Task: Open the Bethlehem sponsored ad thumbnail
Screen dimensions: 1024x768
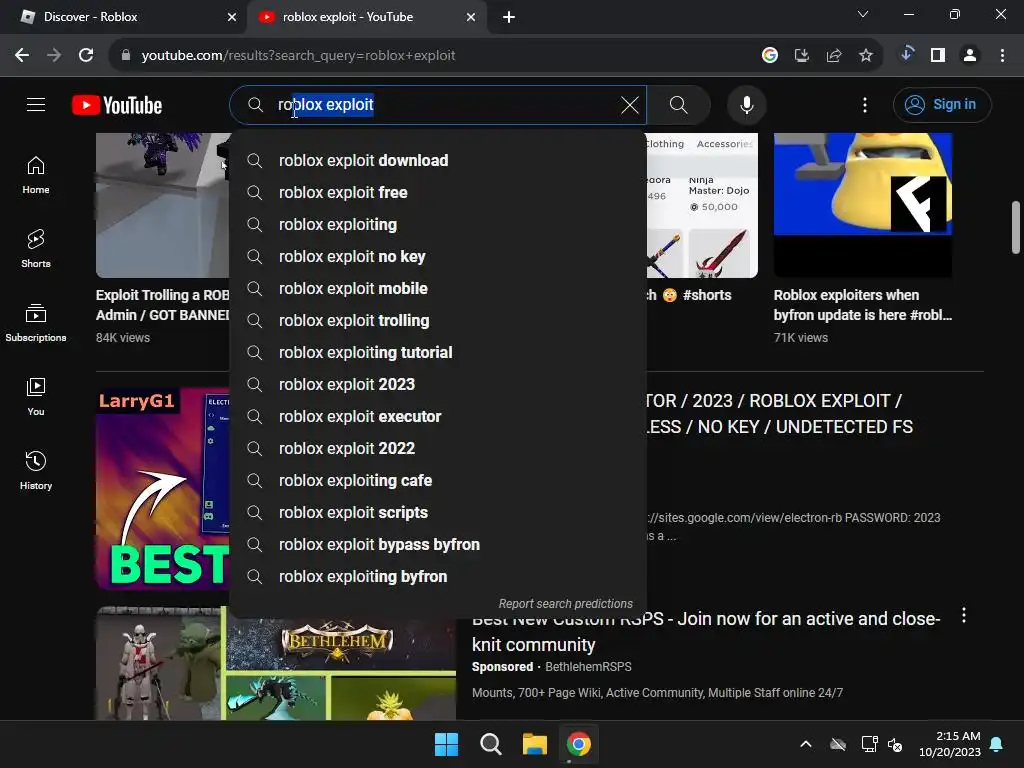Action: [x=276, y=664]
